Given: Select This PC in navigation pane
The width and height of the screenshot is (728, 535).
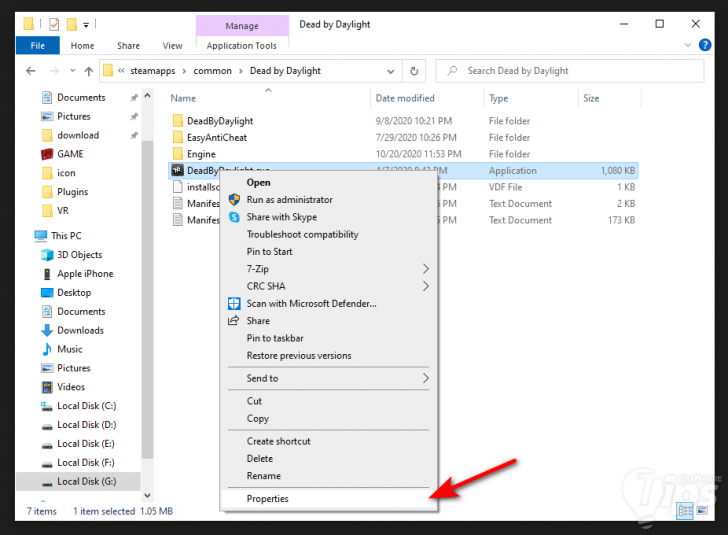Looking at the screenshot, I should 66,235.
